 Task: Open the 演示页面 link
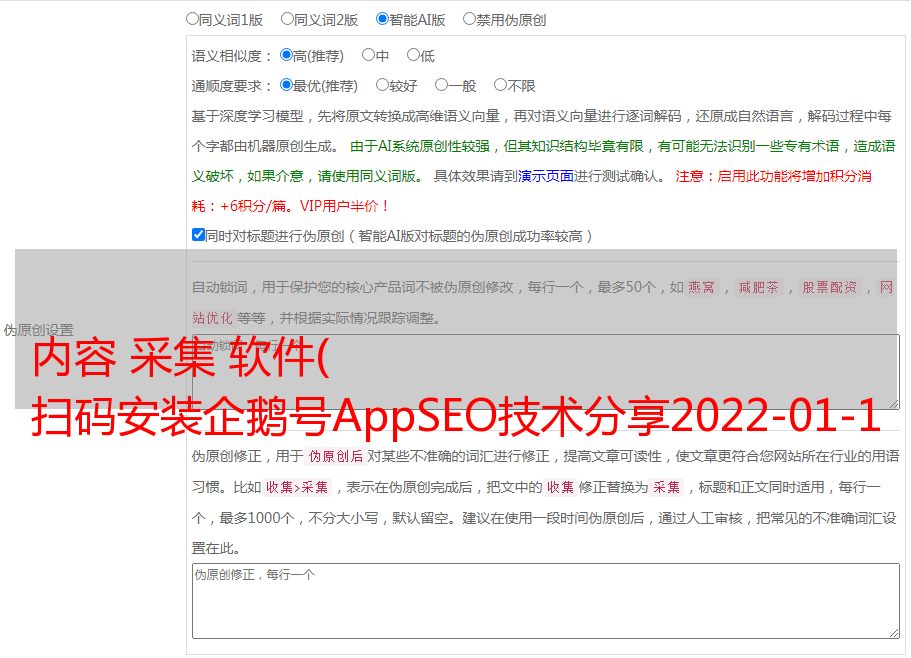[x=545, y=176]
